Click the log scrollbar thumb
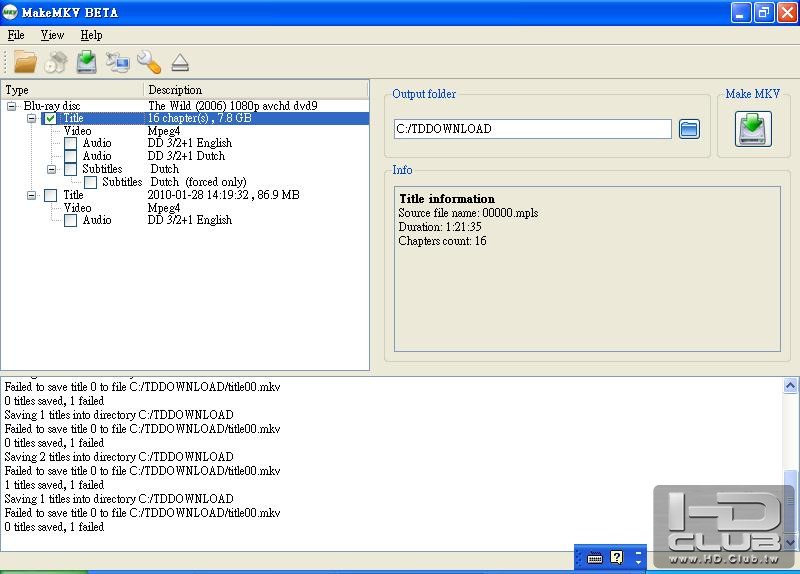This screenshot has height=574, width=800. coord(790,502)
